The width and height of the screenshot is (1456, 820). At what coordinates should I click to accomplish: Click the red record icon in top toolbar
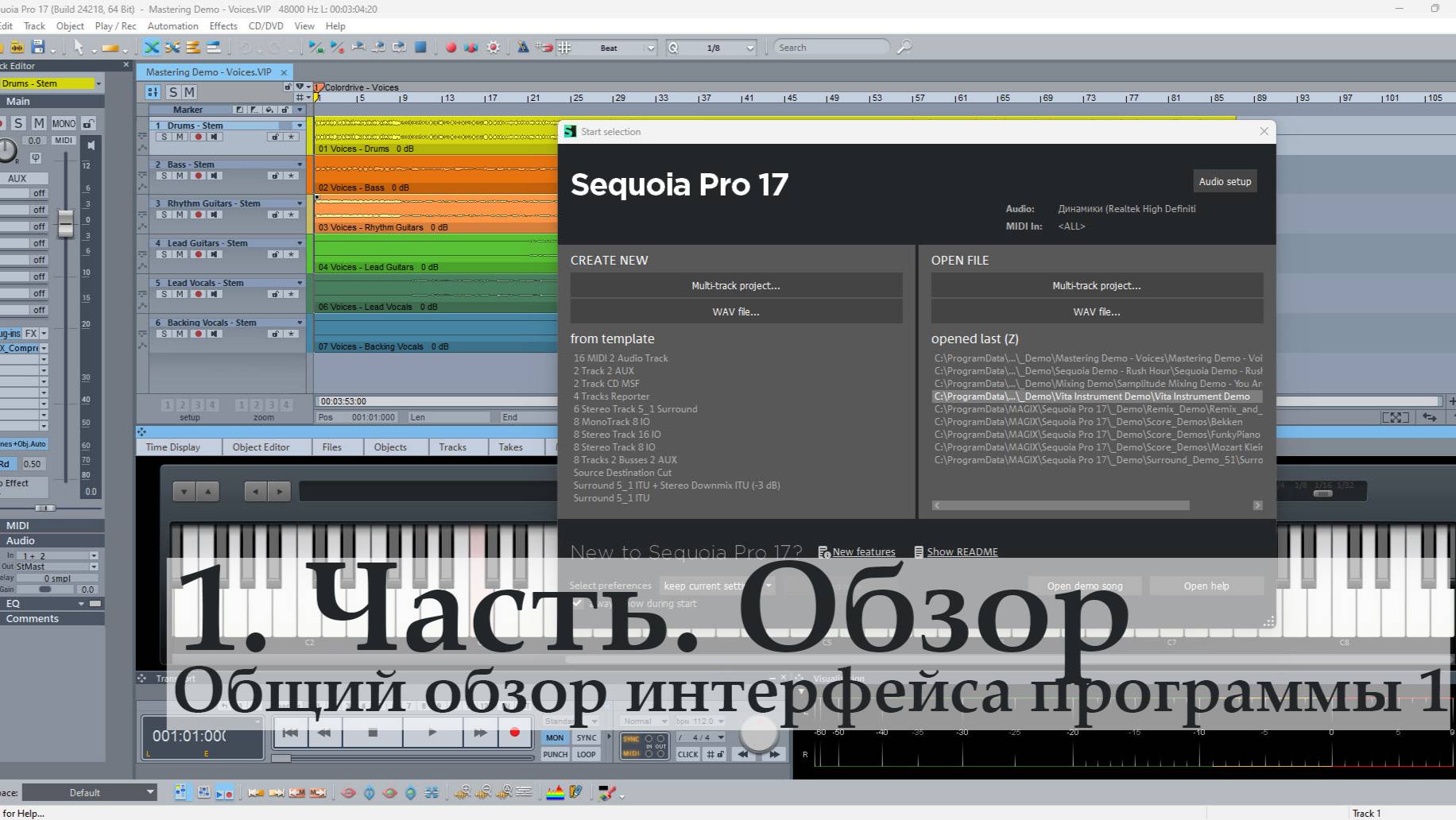coord(451,48)
